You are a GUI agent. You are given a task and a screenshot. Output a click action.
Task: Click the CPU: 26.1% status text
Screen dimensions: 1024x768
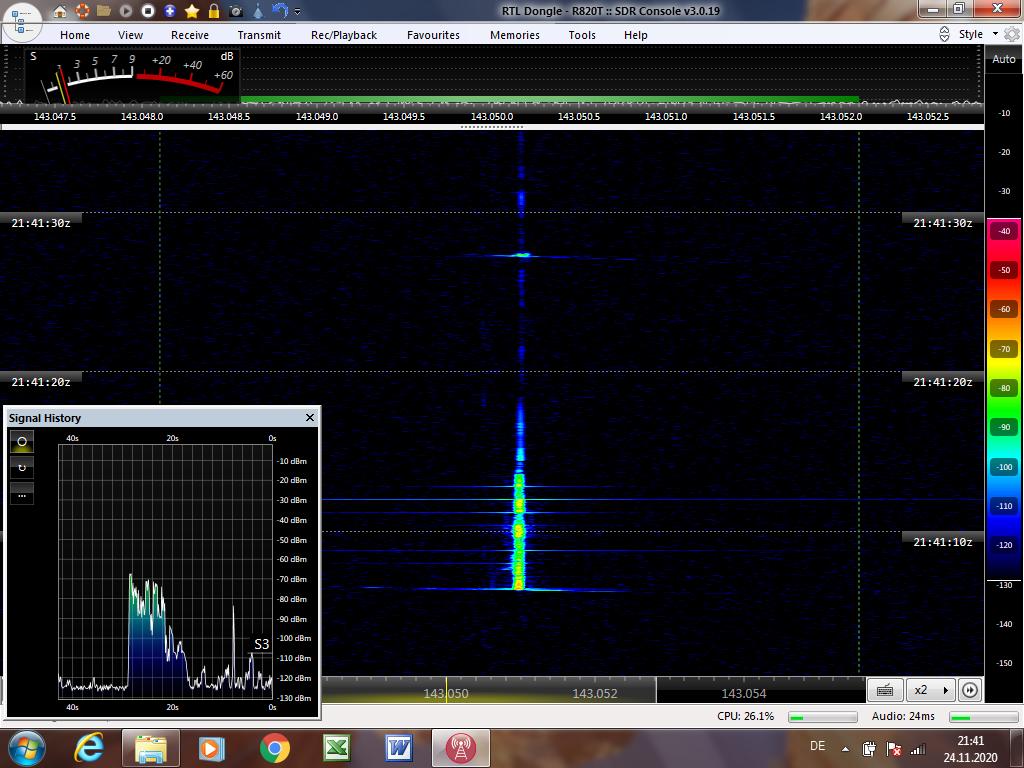[745, 716]
